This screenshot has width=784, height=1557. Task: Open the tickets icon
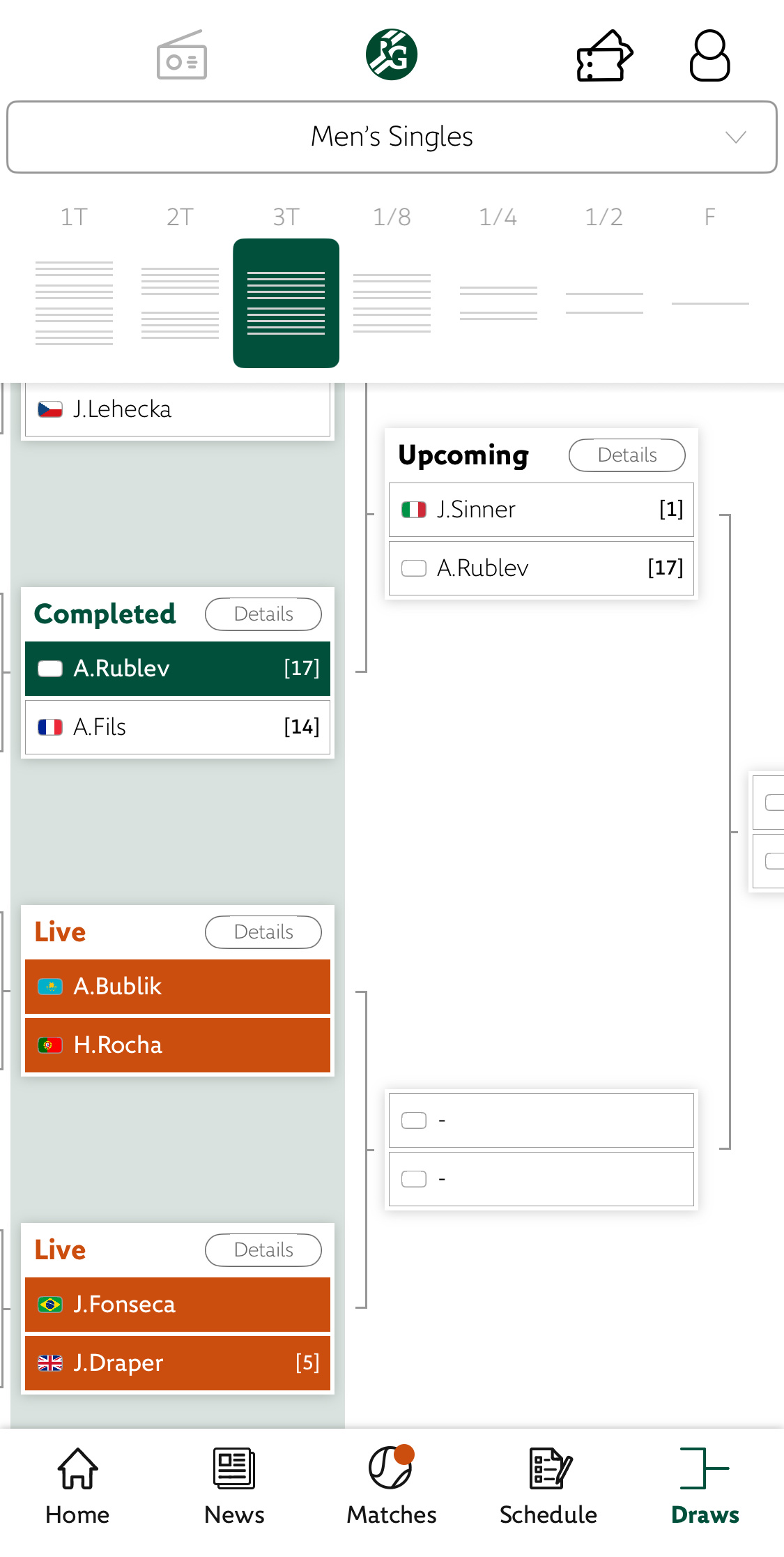(604, 56)
